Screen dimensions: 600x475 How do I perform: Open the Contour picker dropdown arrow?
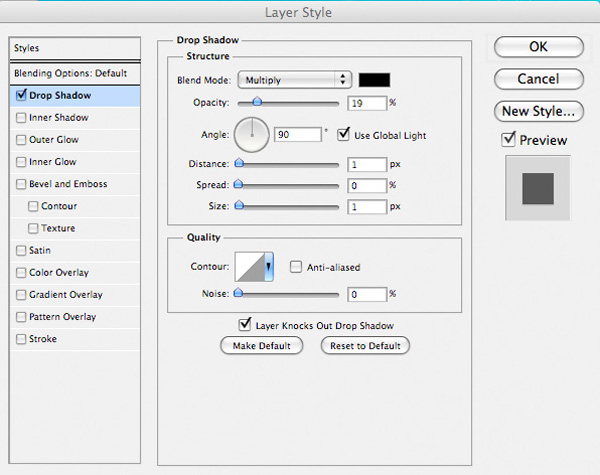click(269, 266)
